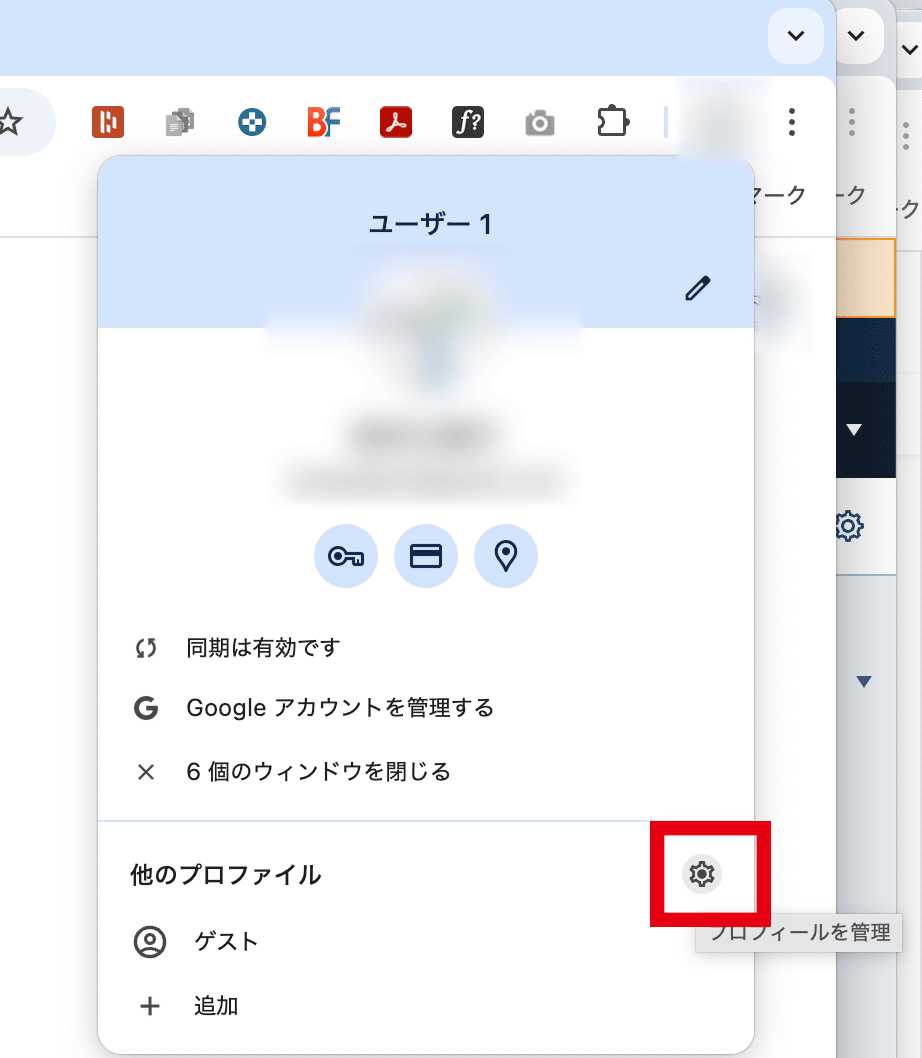This screenshot has height=1058, width=922.
Task: Open the f? font finder extension
Action: [468, 122]
